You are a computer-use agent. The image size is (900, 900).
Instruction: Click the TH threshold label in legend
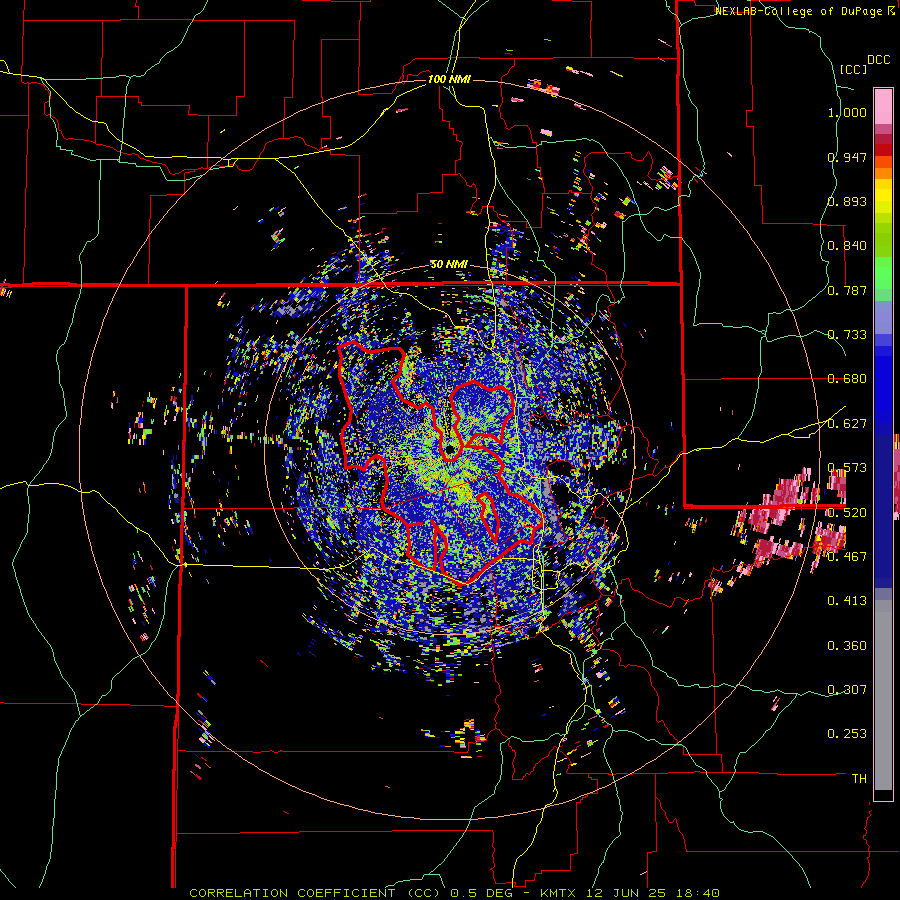coord(859,779)
